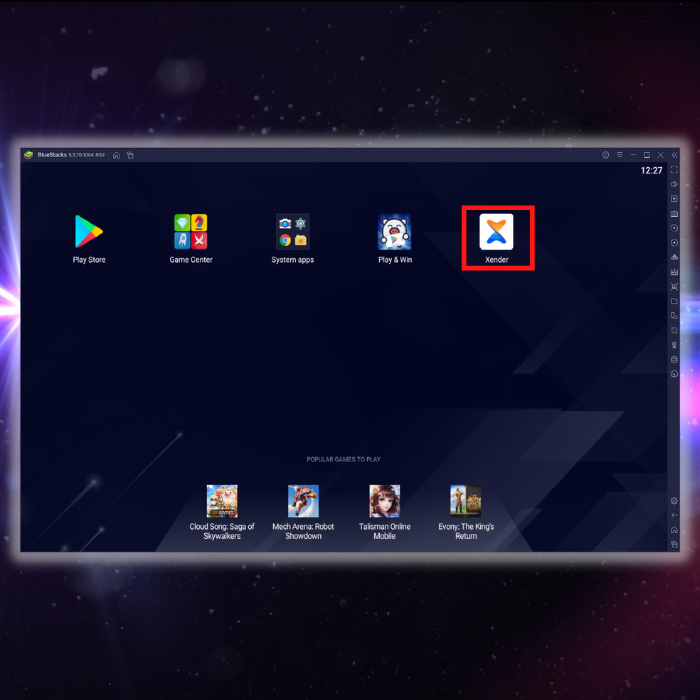This screenshot has width=700, height=700.
Task: Open settings gear at sidebar bottom
Action: (675, 501)
